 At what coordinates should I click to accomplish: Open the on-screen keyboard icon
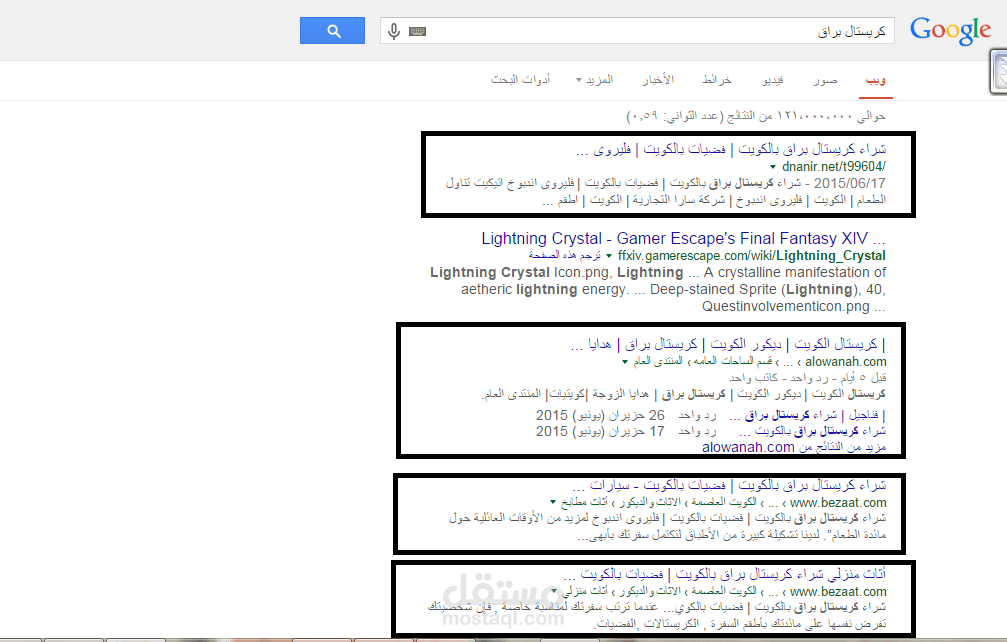click(x=417, y=31)
